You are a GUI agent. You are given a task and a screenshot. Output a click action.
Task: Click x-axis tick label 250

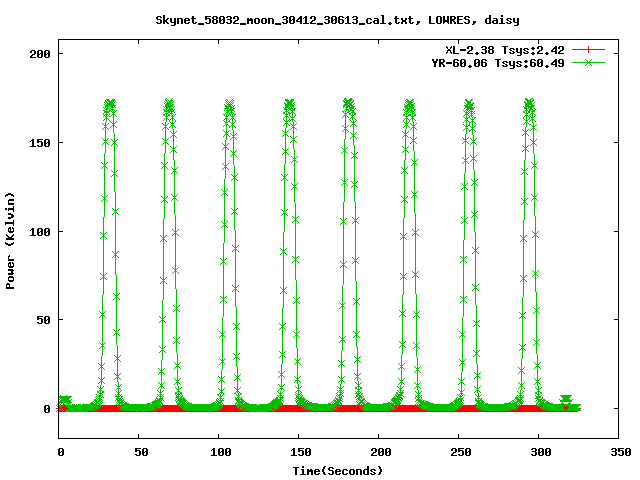[460, 452]
